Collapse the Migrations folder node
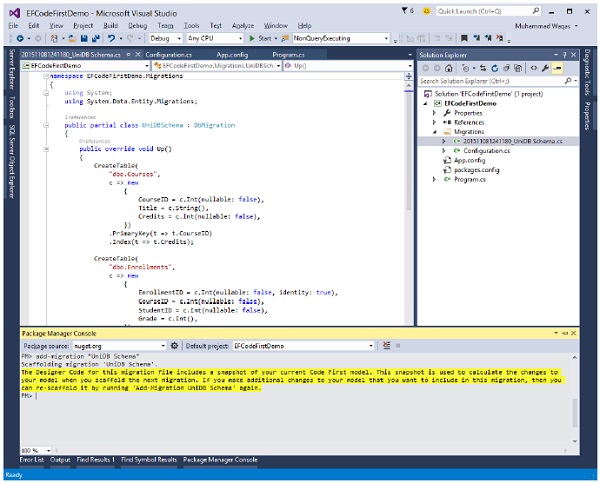This screenshot has height=483, width=600. pyautogui.click(x=435, y=131)
